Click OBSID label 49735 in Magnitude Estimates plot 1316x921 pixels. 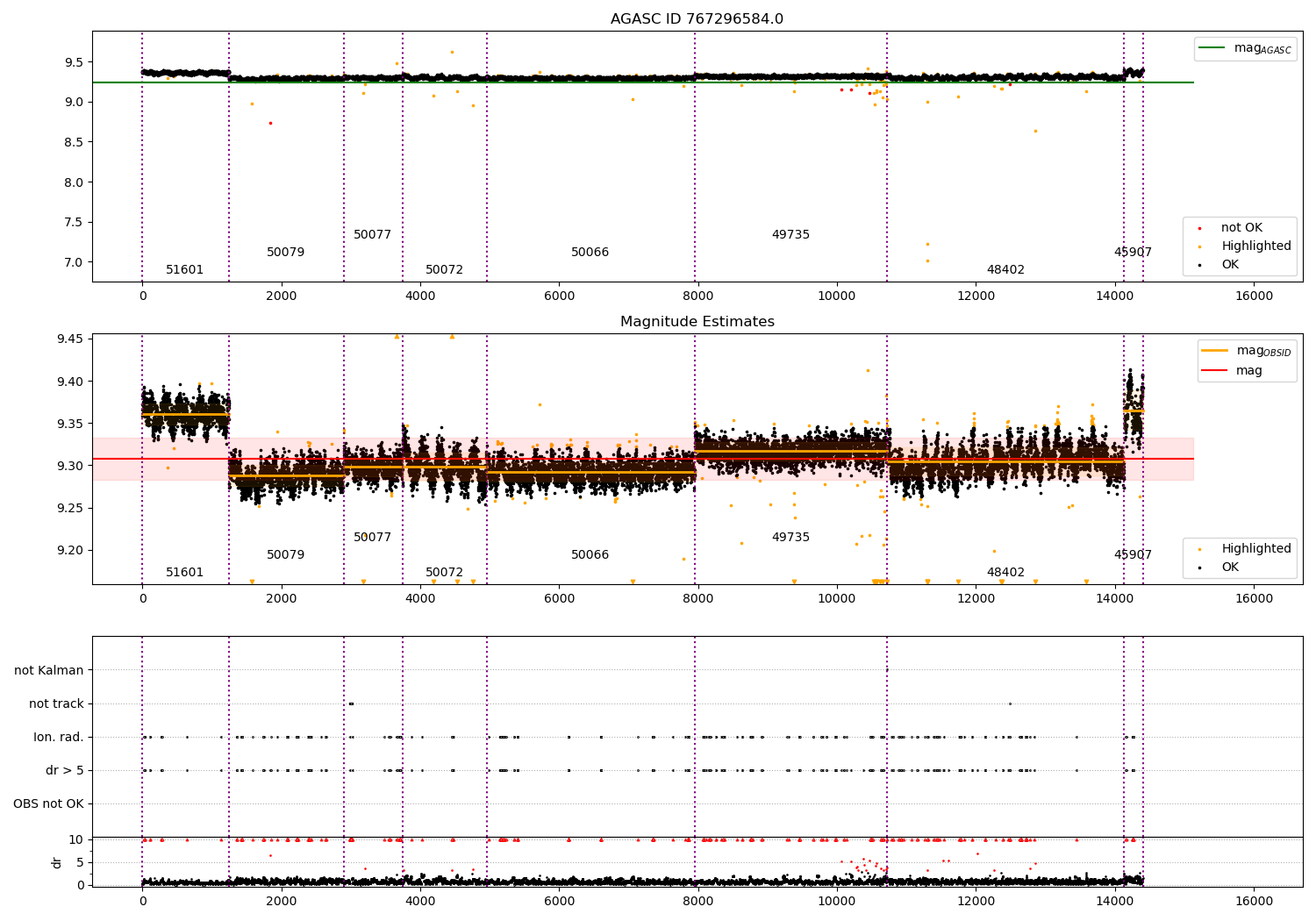(x=790, y=538)
